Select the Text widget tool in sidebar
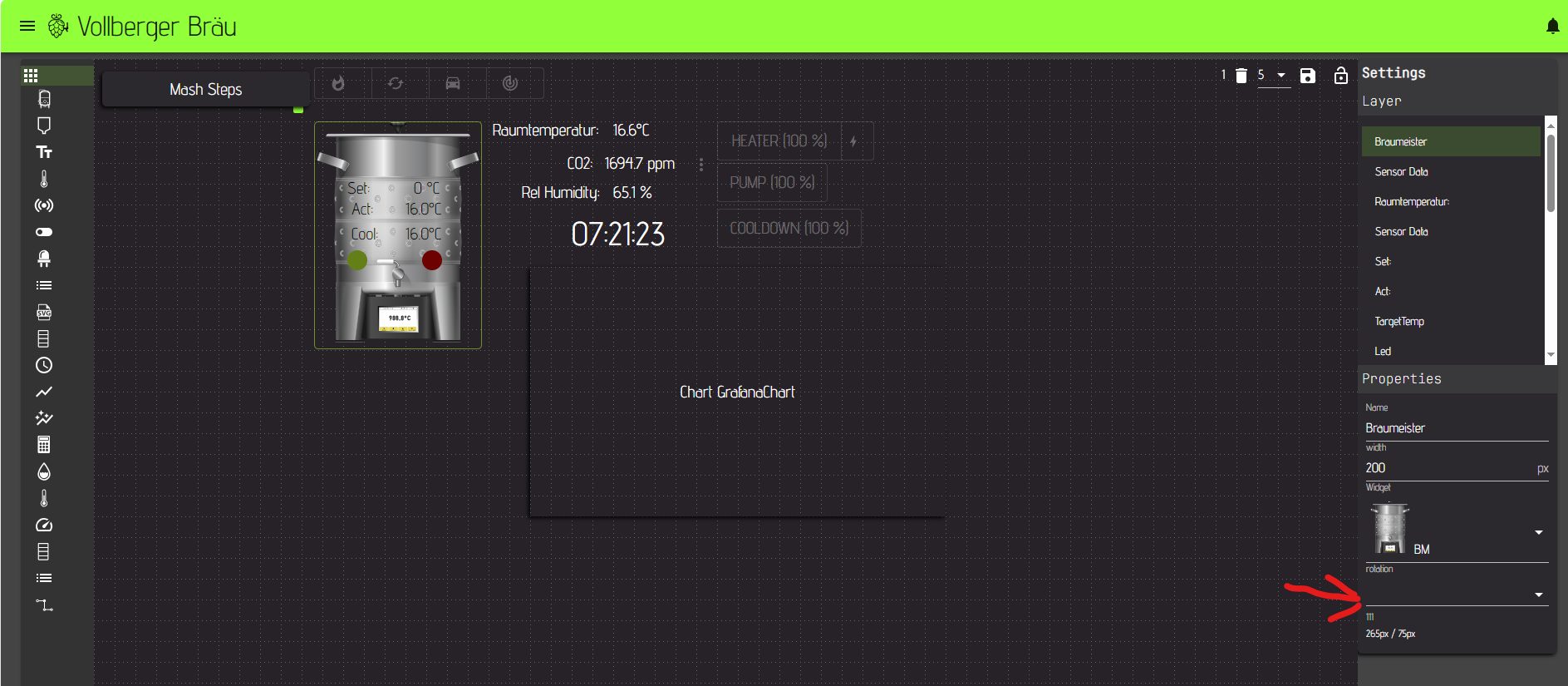Viewport: 1568px width, 686px height. point(44,152)
